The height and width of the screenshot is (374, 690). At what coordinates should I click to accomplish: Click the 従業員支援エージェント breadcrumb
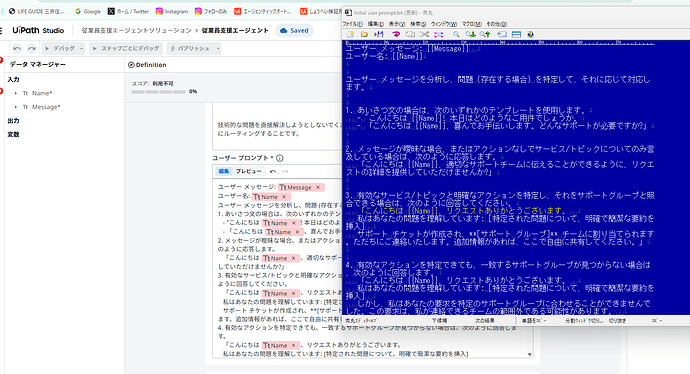[x=235, y=30]
